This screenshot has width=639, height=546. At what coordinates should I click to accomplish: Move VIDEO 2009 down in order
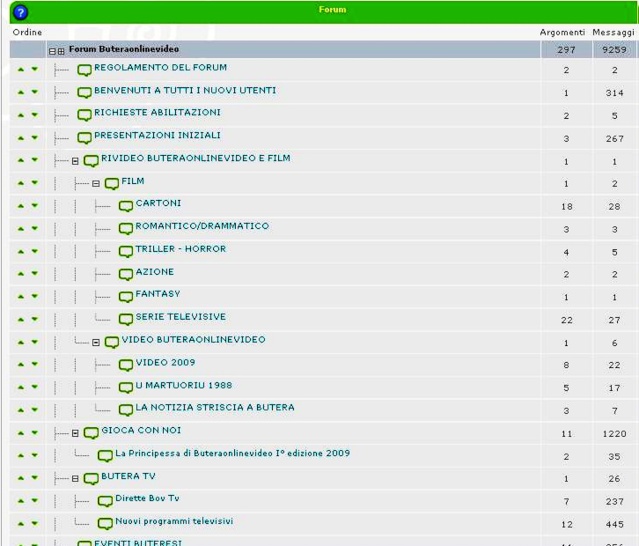[x=35, y=364]
